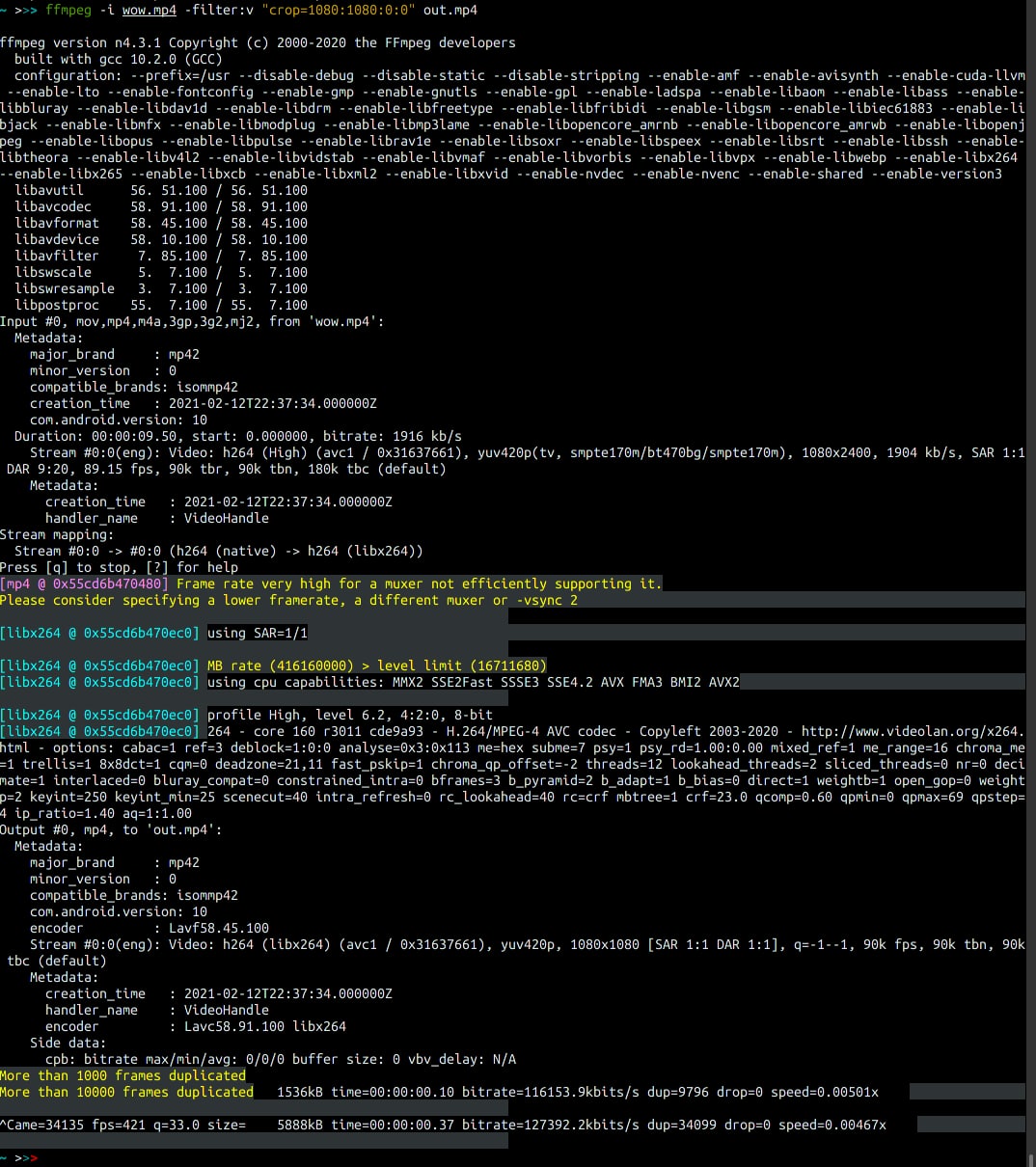Click the 'Input #0, mov,mp4,m4a' line
1036x1167 pixels.
(x=192, y=321)
